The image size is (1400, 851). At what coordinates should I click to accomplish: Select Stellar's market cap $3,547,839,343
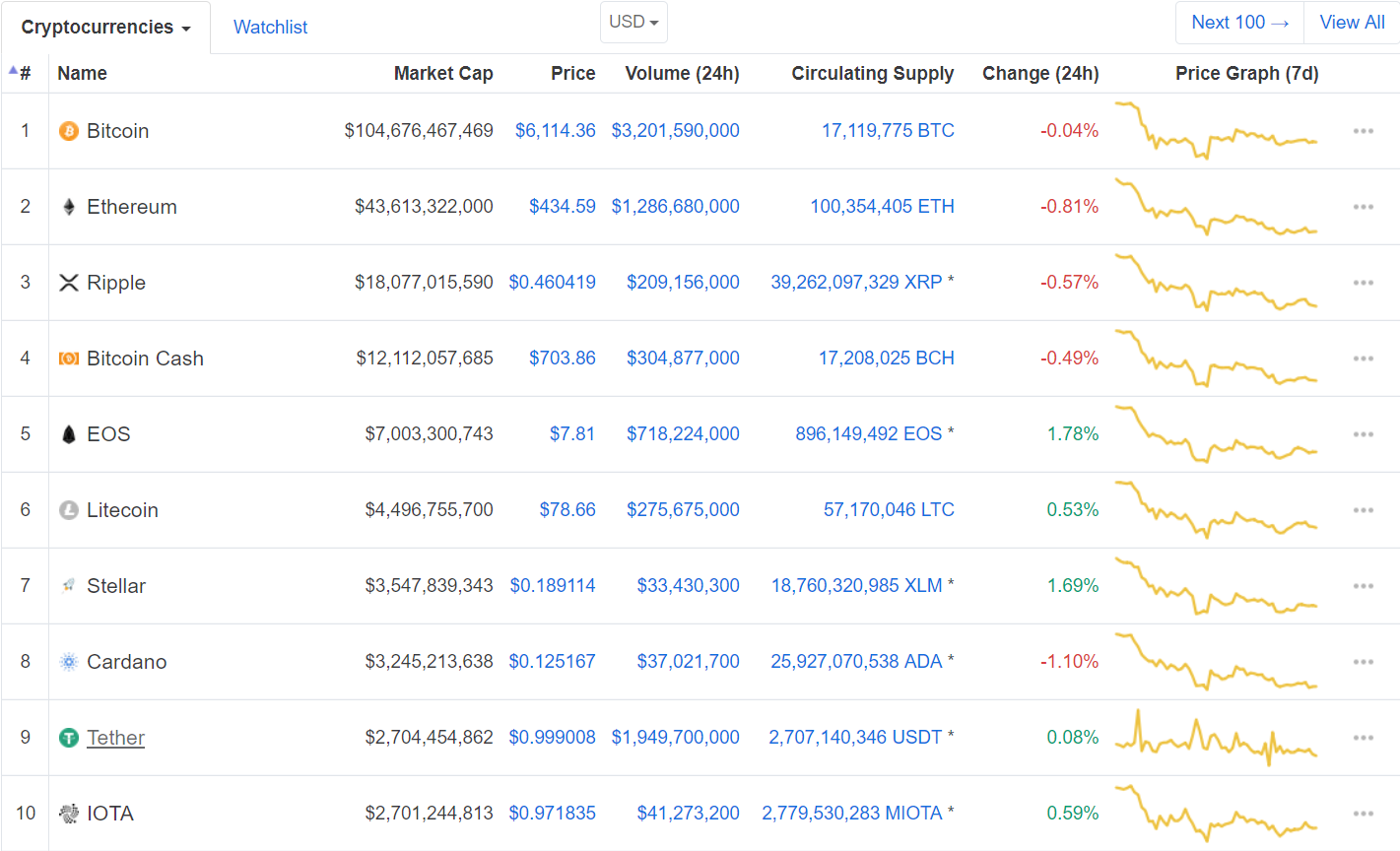pos(430,586)
